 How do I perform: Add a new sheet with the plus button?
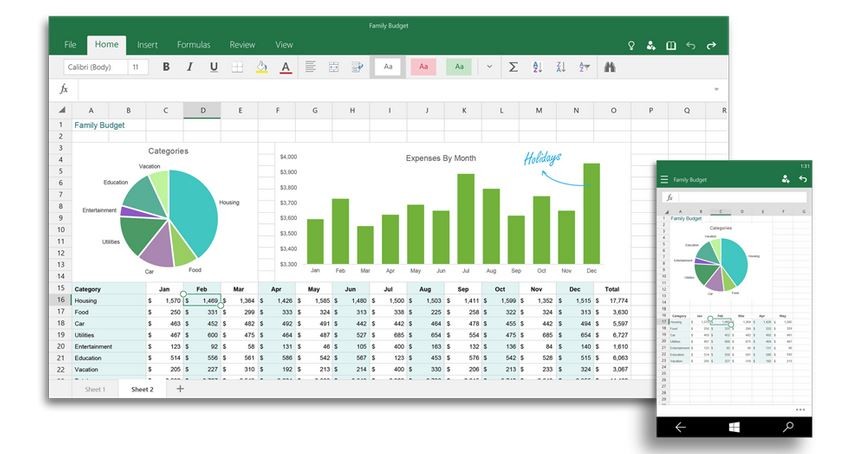tap(180, 388)
